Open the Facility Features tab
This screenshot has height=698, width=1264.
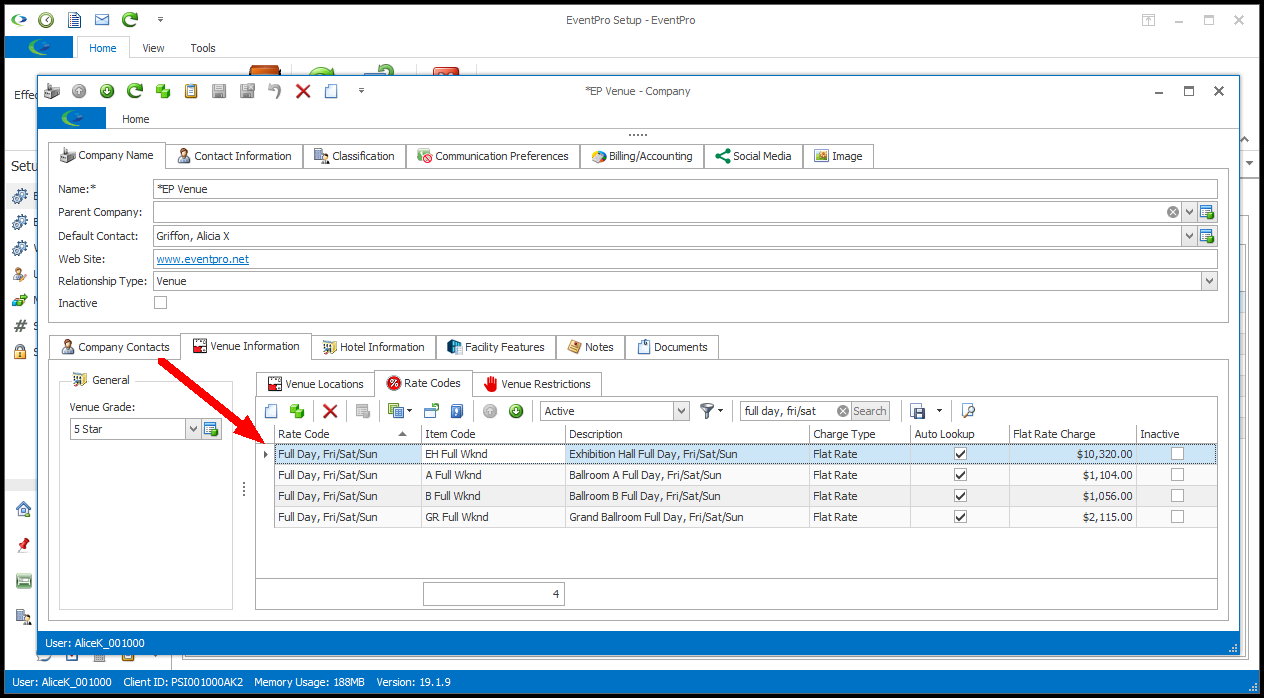point(495,347)
